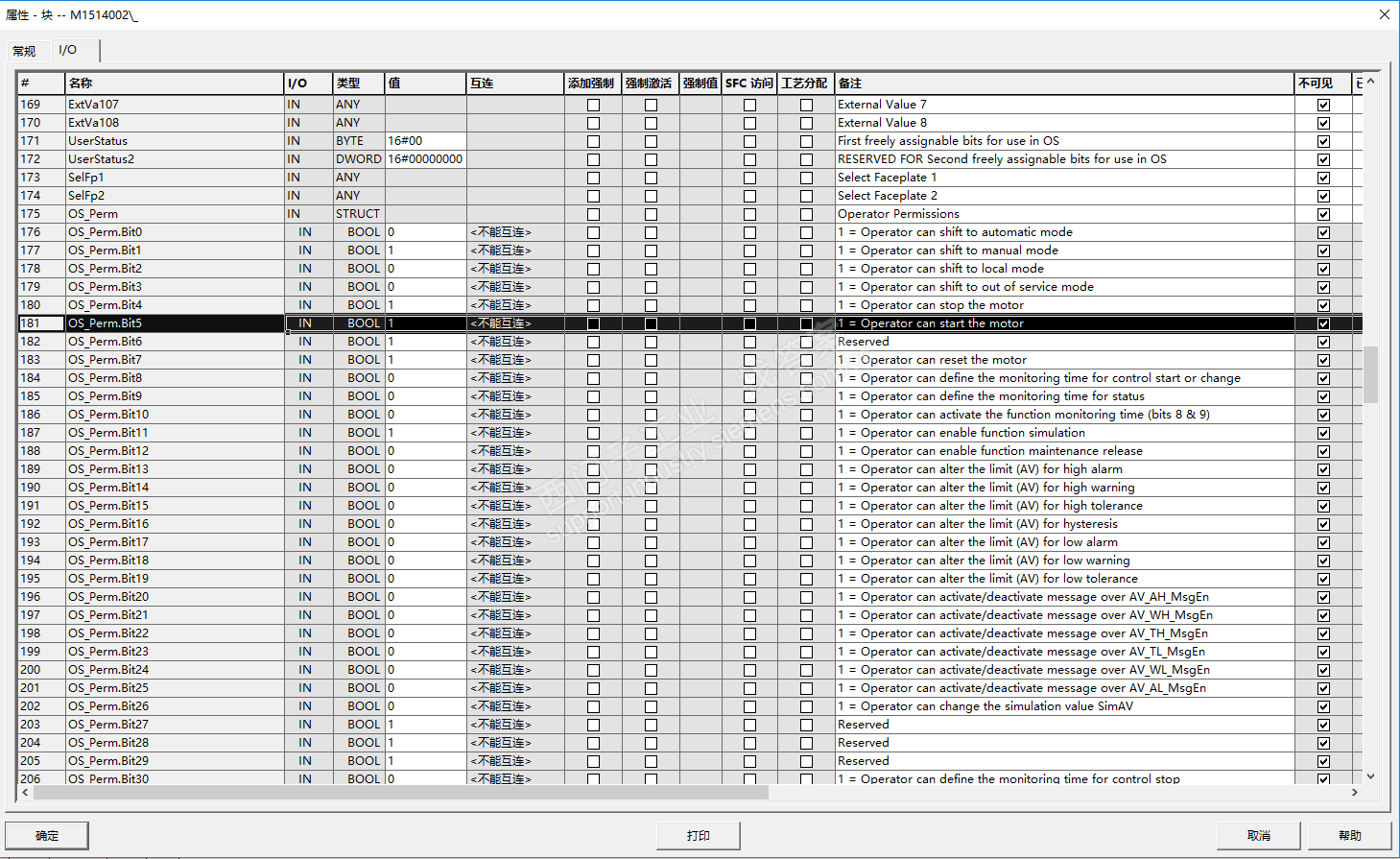Click row number 200
The height and width of the screenshot is (859, 1400).
[x=41, y=670]
